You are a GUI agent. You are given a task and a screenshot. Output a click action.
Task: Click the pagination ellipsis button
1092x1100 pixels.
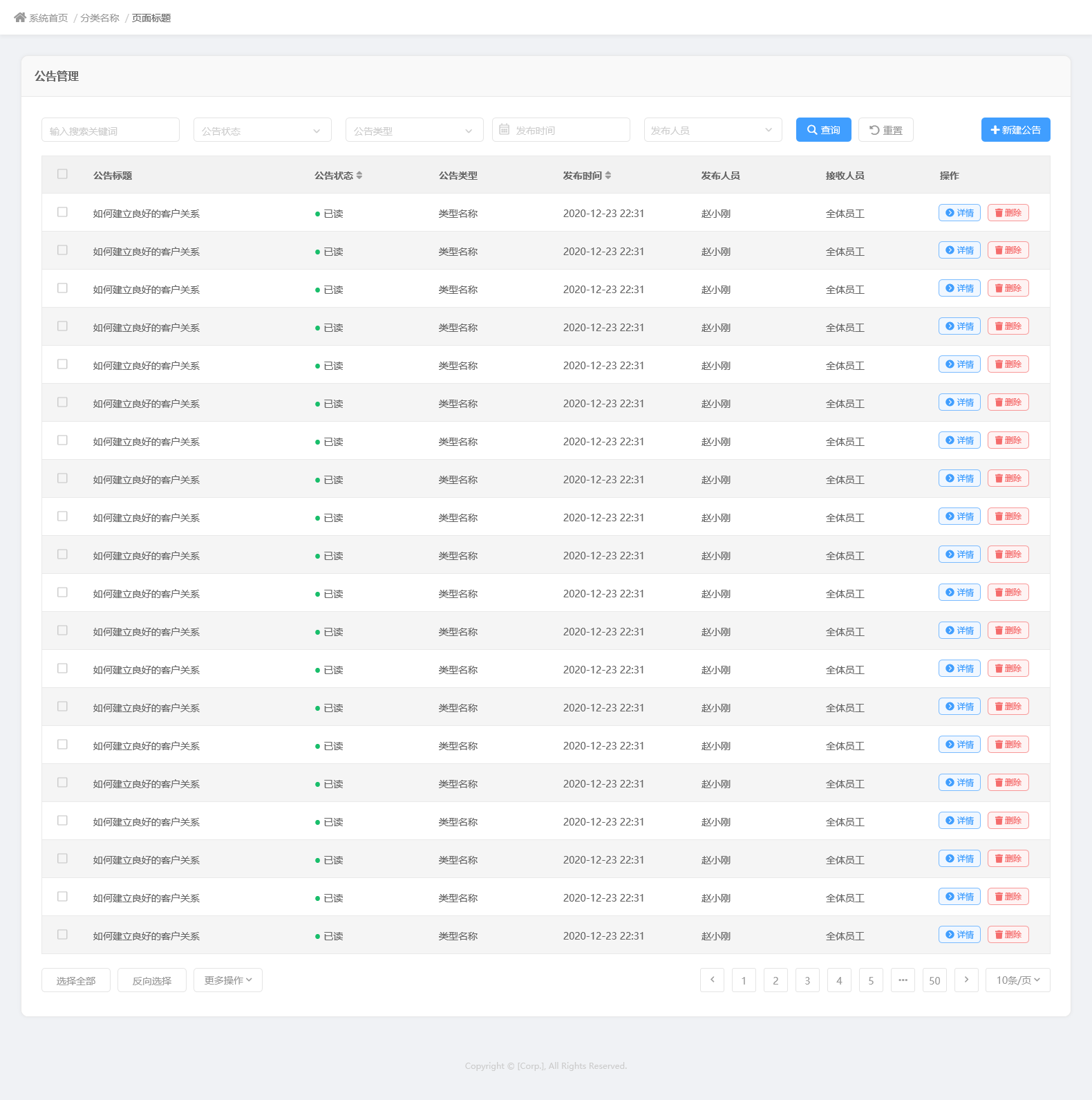[x=903, y=980]
